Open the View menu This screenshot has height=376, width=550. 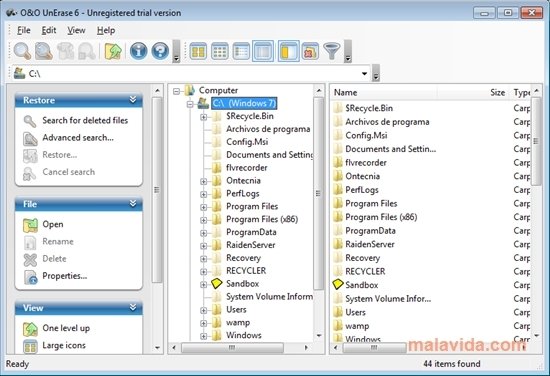76,31
